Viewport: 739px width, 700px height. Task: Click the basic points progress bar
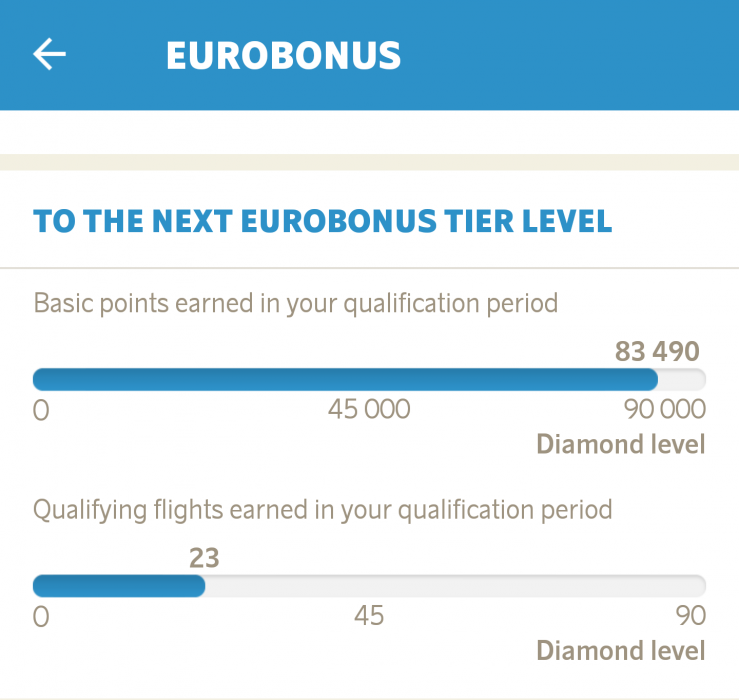pyautogui.click(x=345, y=379)
